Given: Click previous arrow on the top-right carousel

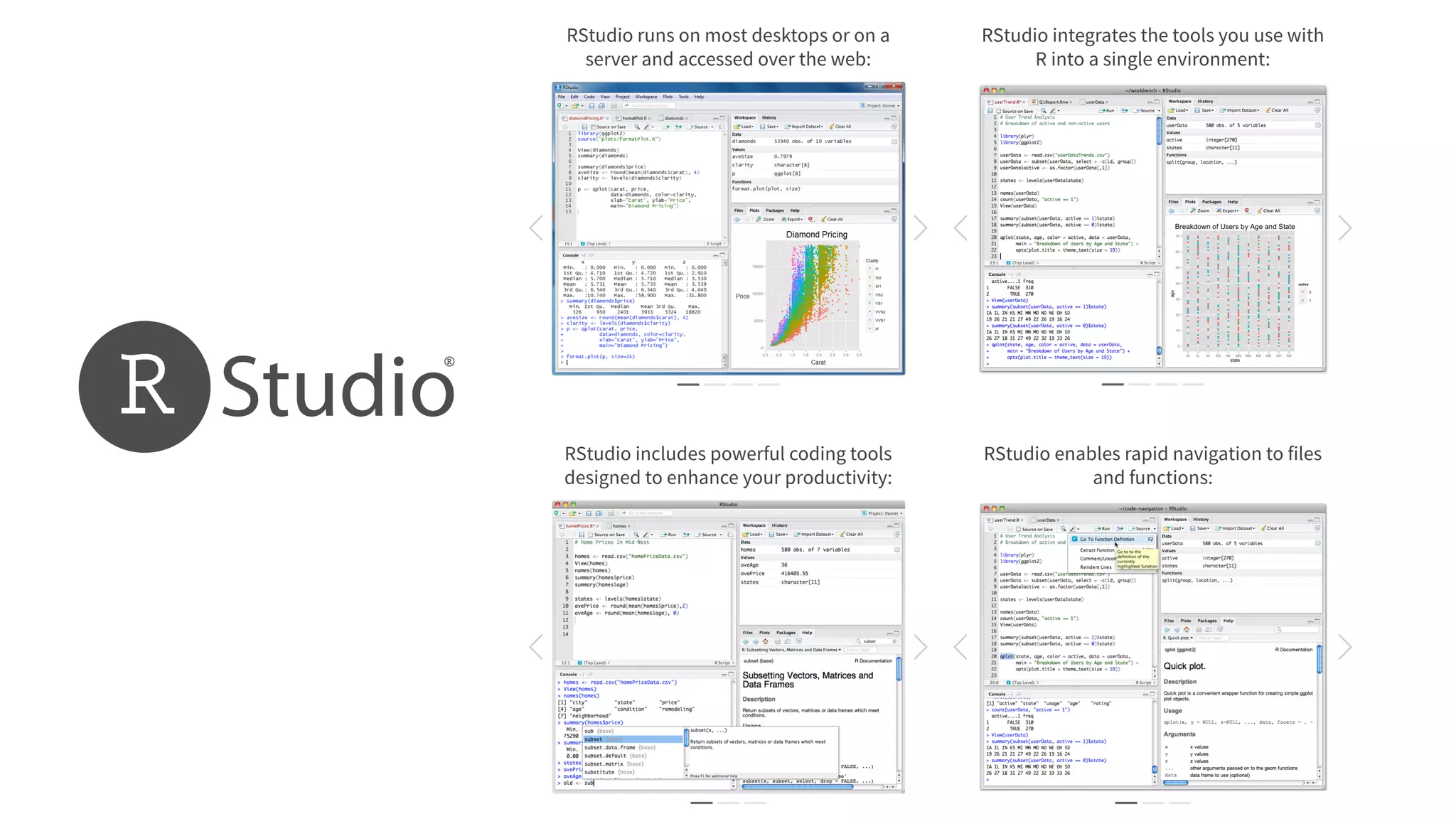Looking at the screenshot, I should [x=960, y=228].
